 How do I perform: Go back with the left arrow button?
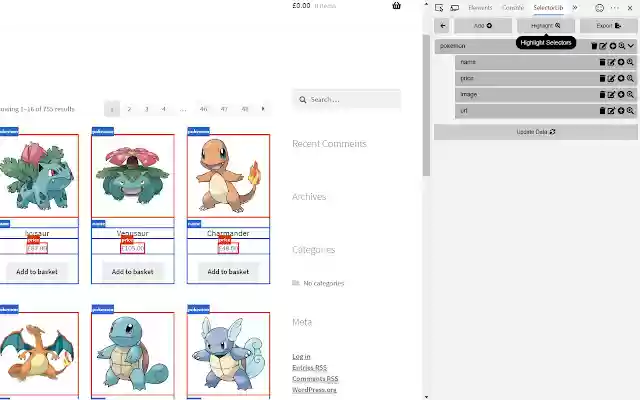[x=442, y=26]
